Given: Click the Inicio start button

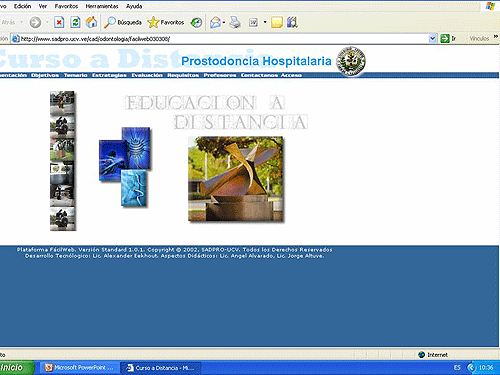Looking at the screenshot, I should pos(17,367).
